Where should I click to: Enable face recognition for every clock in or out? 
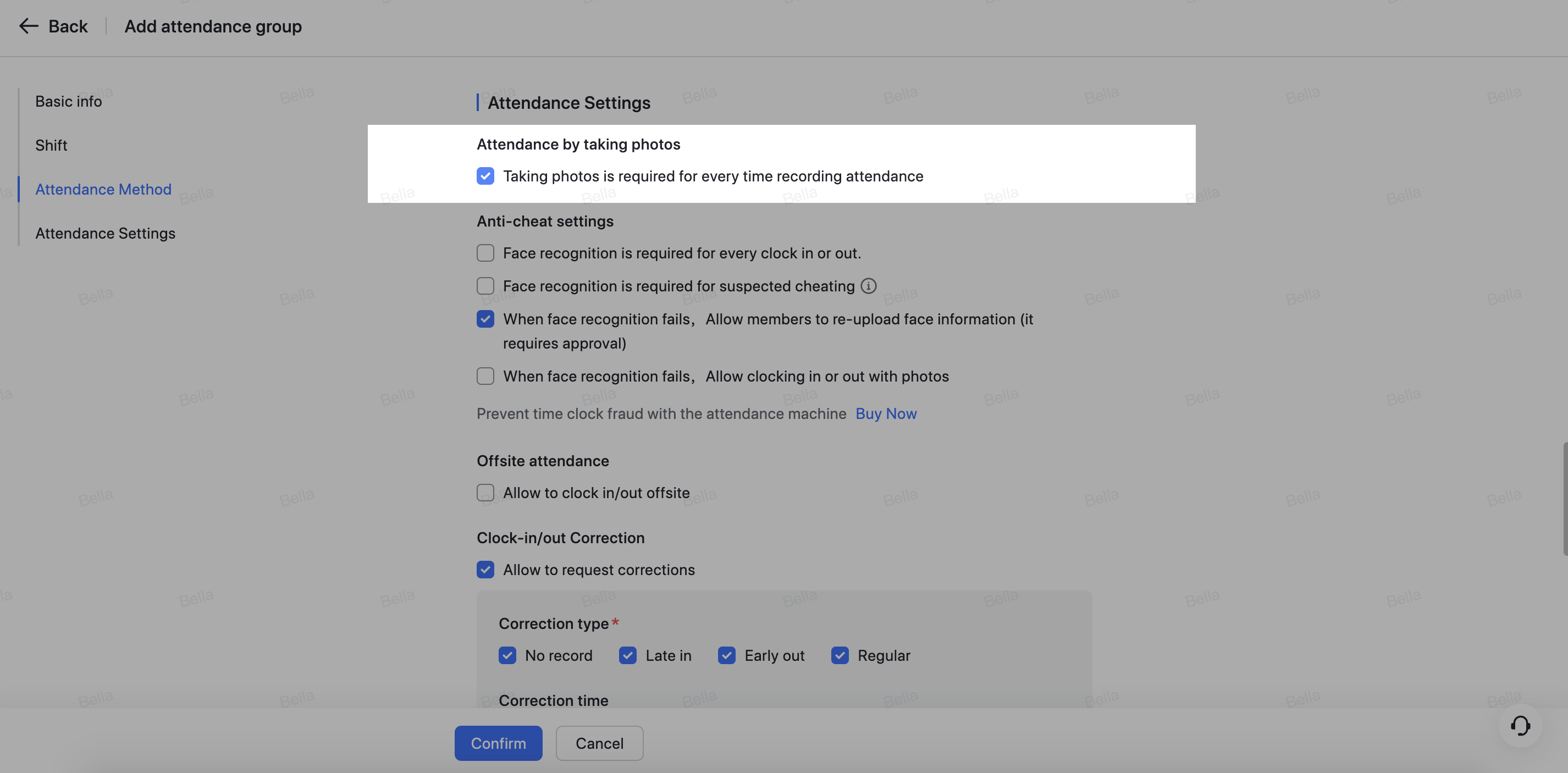(485, 252)
